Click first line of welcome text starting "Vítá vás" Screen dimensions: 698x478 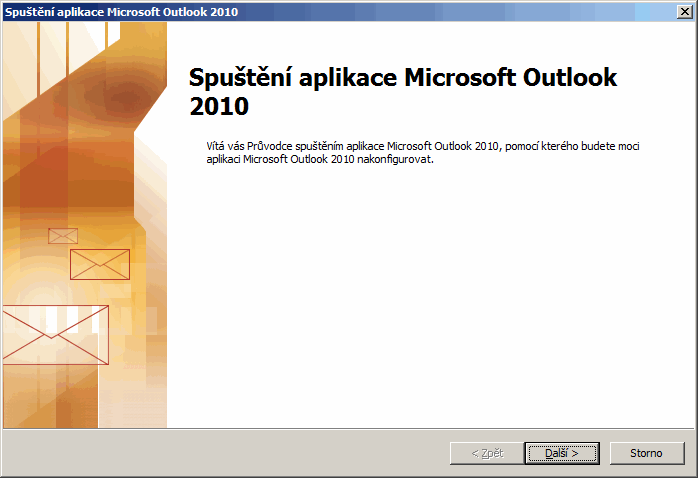[420, 146]
